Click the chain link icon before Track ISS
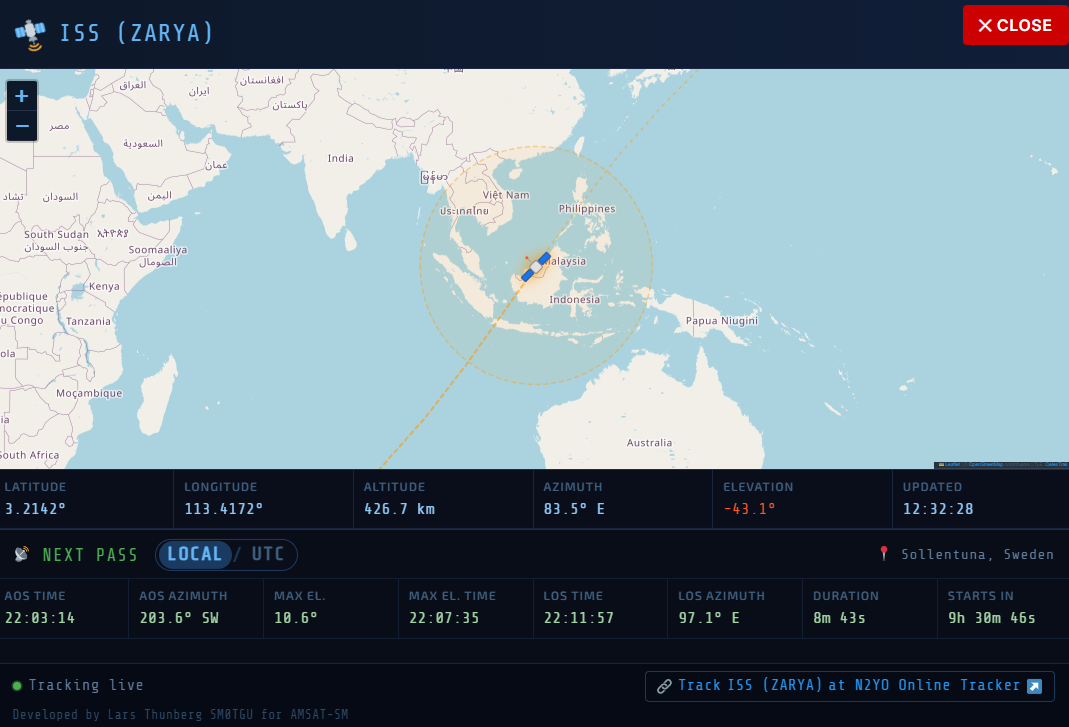Screen dimensions: 1069x727 point(664,686)
